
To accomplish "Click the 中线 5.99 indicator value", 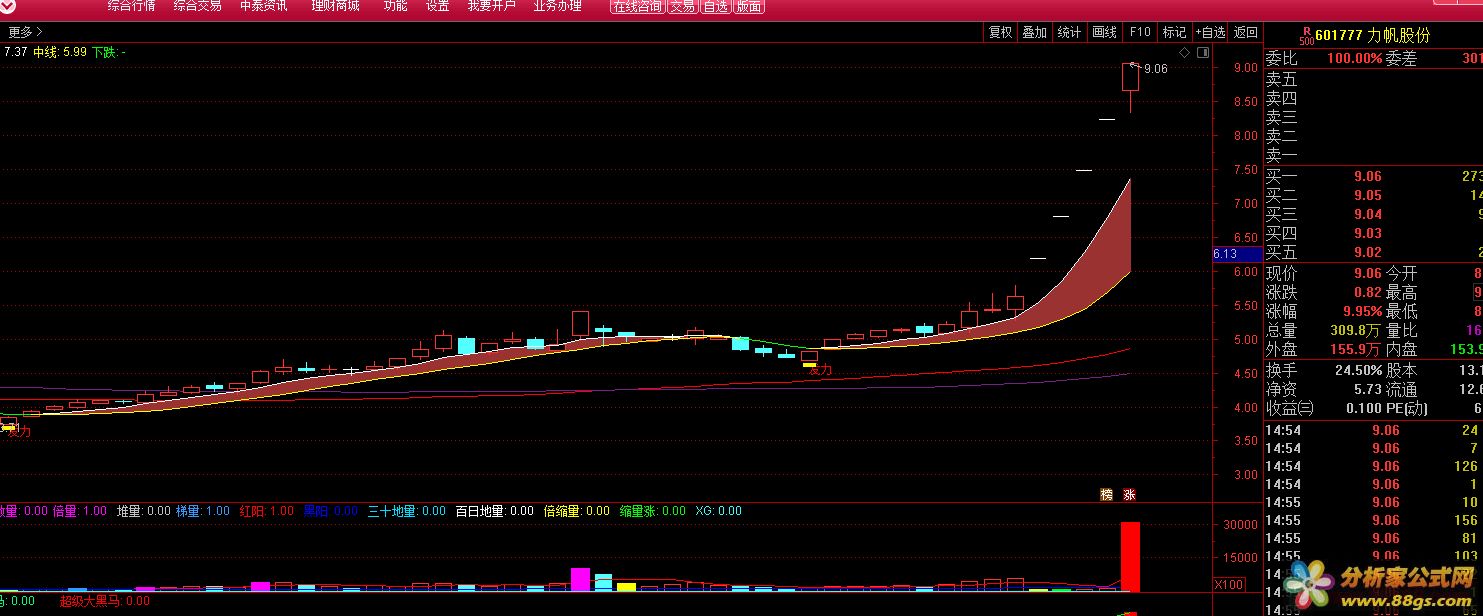I will [x=60, y=52].
